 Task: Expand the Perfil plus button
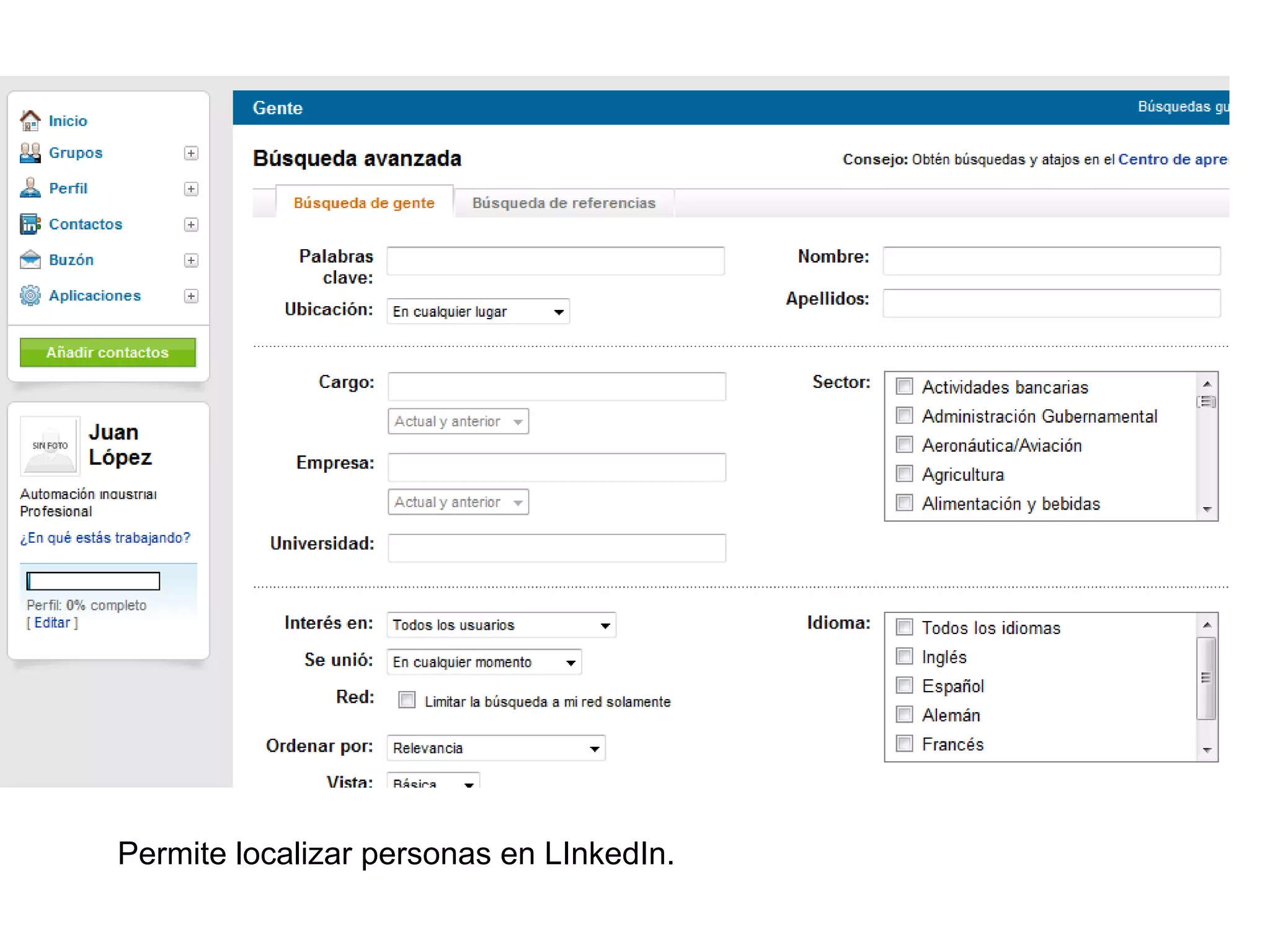[x=191, y=189]
